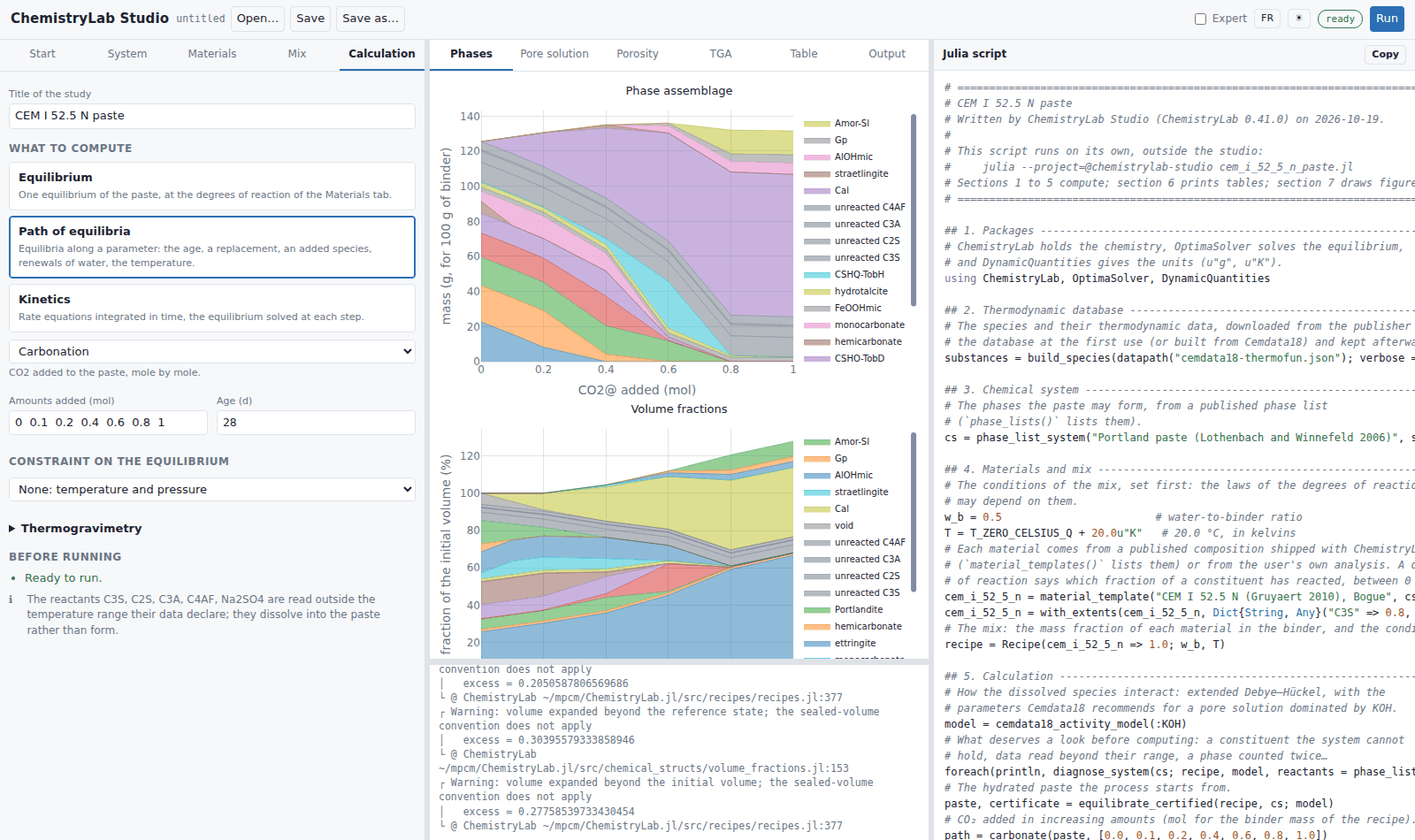Image resolution: width=1415 pixels, height=840 pixels.
Task: Open the equilibrium constraint dropdown
Action: point(212,489)
